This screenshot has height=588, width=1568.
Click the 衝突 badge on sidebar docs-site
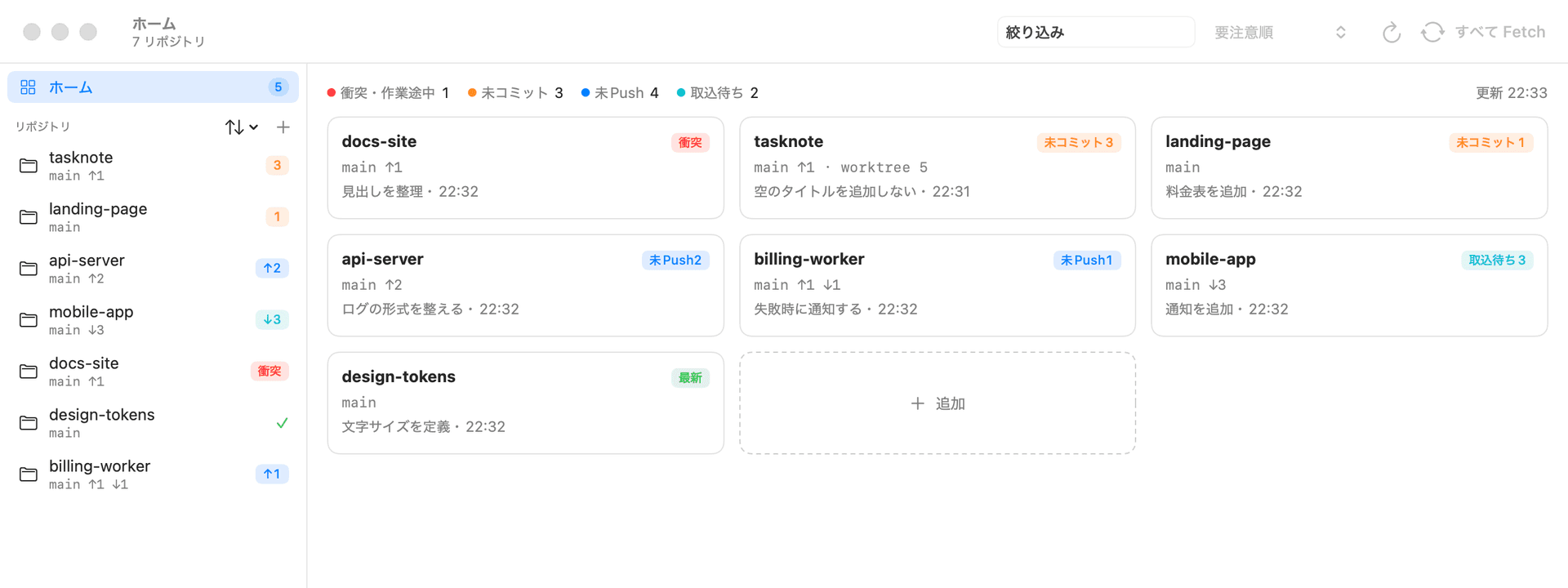tap(269, 372)
